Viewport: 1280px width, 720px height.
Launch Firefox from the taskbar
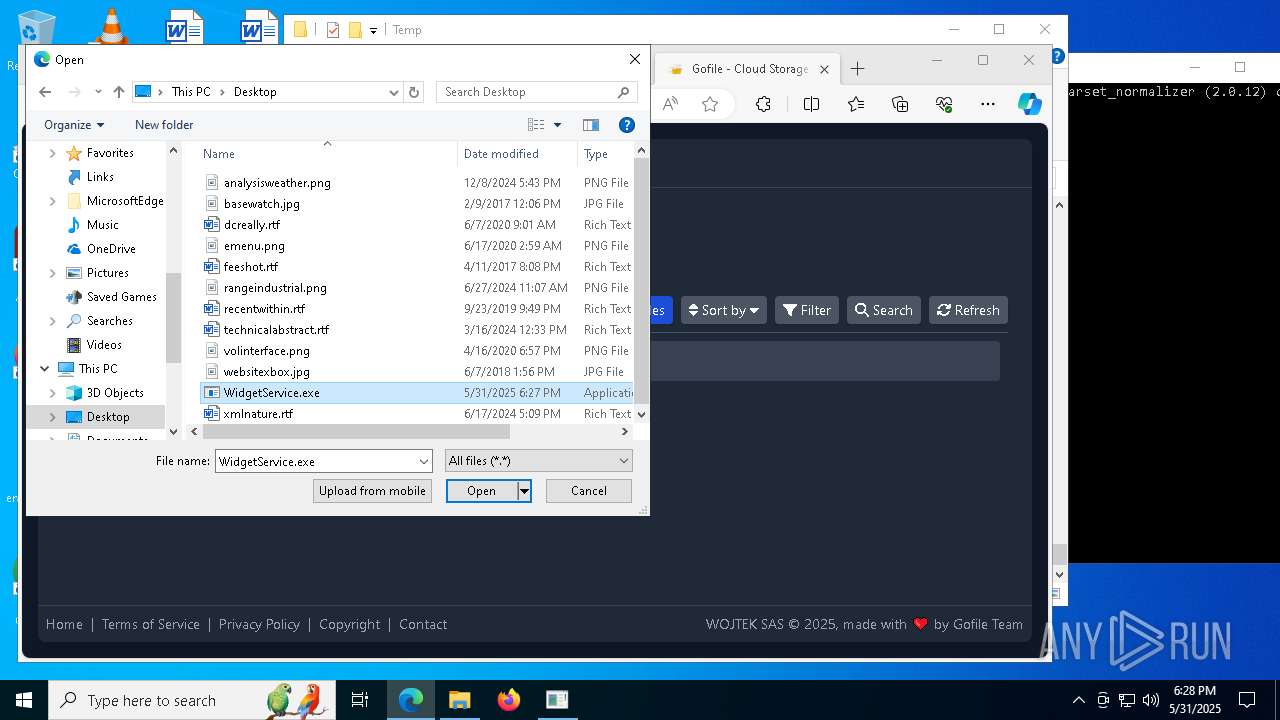508,700
